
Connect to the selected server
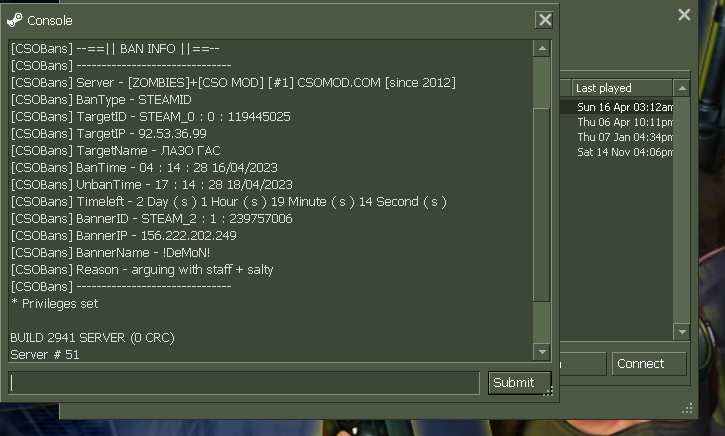[649, 364]
